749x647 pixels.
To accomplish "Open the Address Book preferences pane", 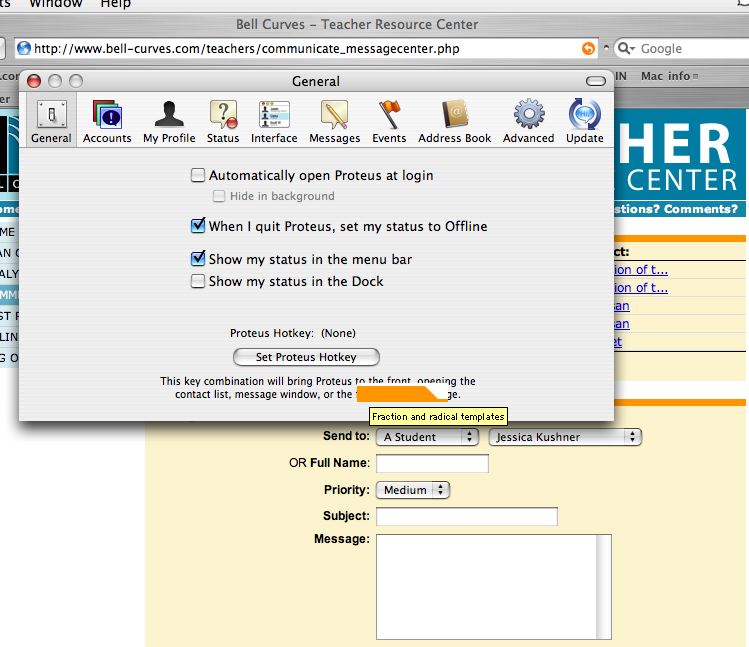I will coord(455,121).
